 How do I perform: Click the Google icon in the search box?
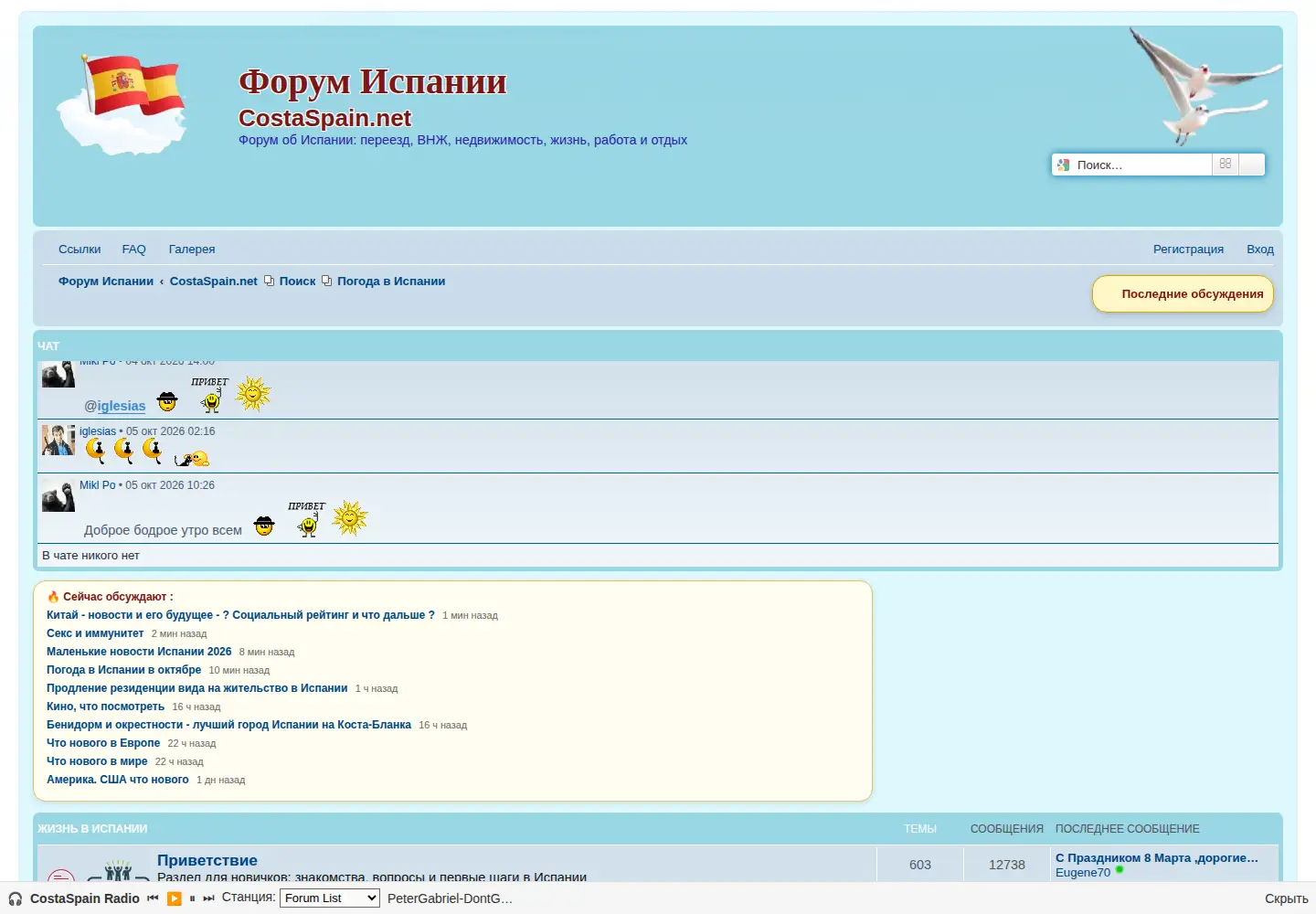click(x=1063, y=165)
